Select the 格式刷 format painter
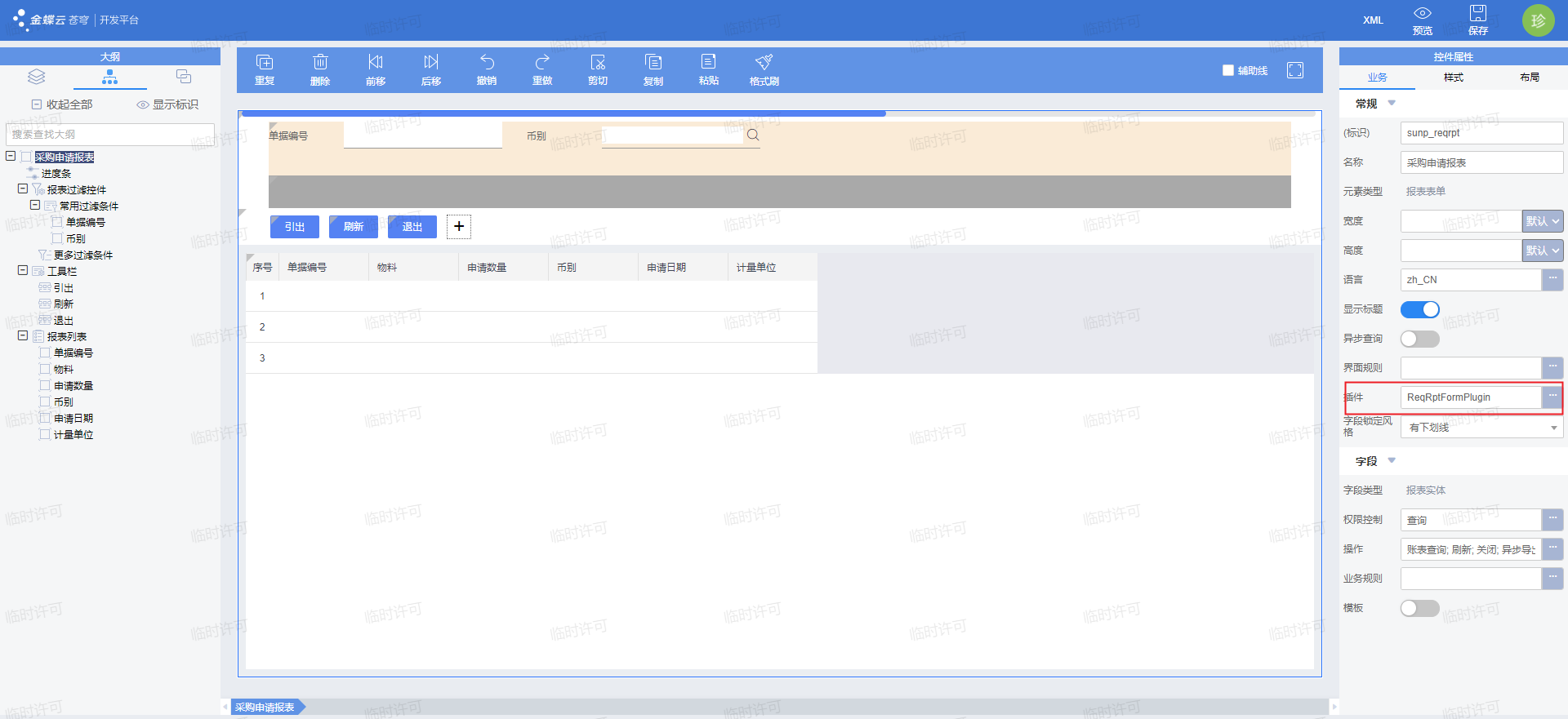The width and height of the screenshot is (1568, 719). [764, 63]
